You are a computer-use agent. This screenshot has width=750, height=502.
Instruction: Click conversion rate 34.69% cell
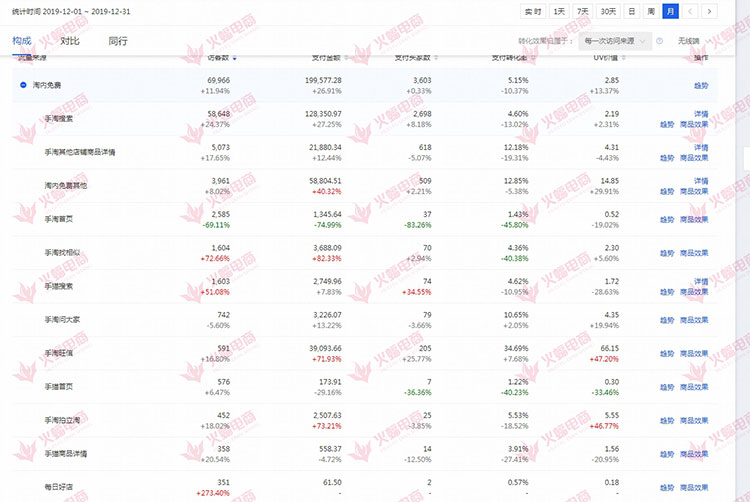(516, 349)
